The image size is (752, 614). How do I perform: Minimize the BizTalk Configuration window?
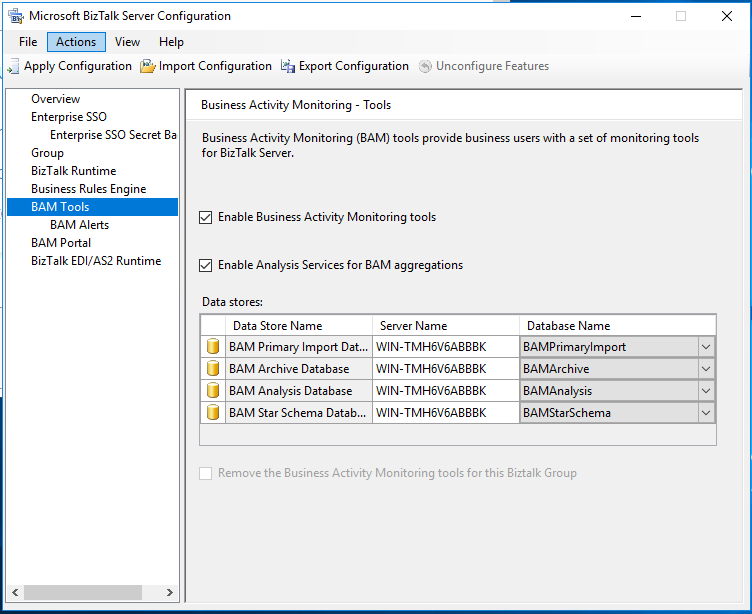[x=636, y=16]
